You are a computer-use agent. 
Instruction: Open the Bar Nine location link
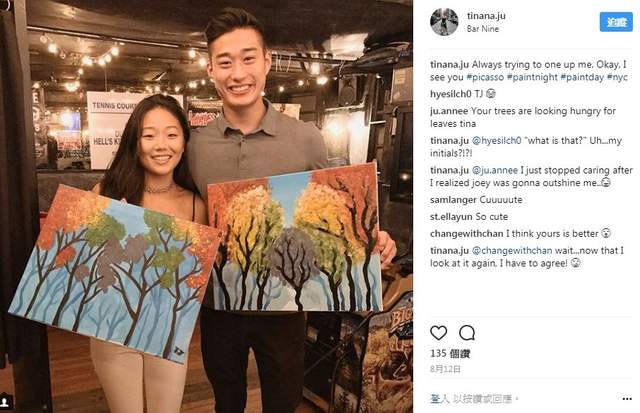point(483,29)
